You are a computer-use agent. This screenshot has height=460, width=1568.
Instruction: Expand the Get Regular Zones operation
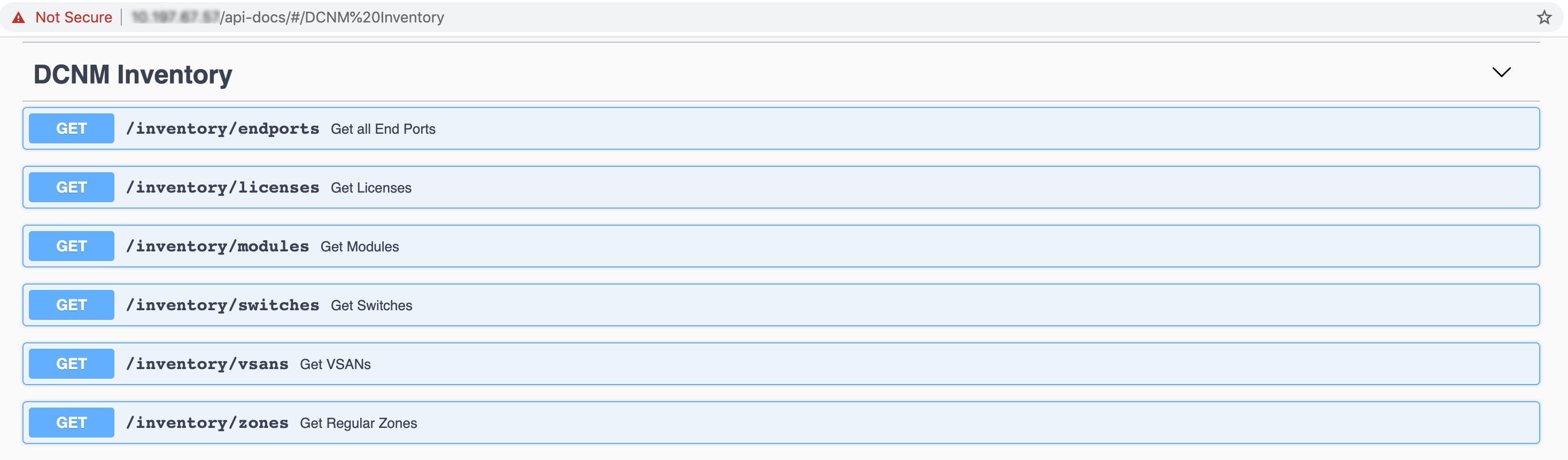coord(779,422)
